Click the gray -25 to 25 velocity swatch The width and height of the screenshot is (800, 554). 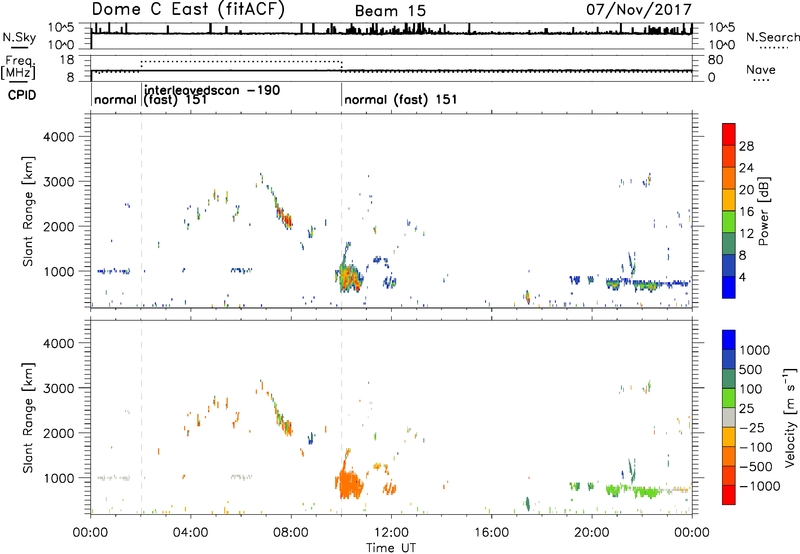click(x=729, y=418)
